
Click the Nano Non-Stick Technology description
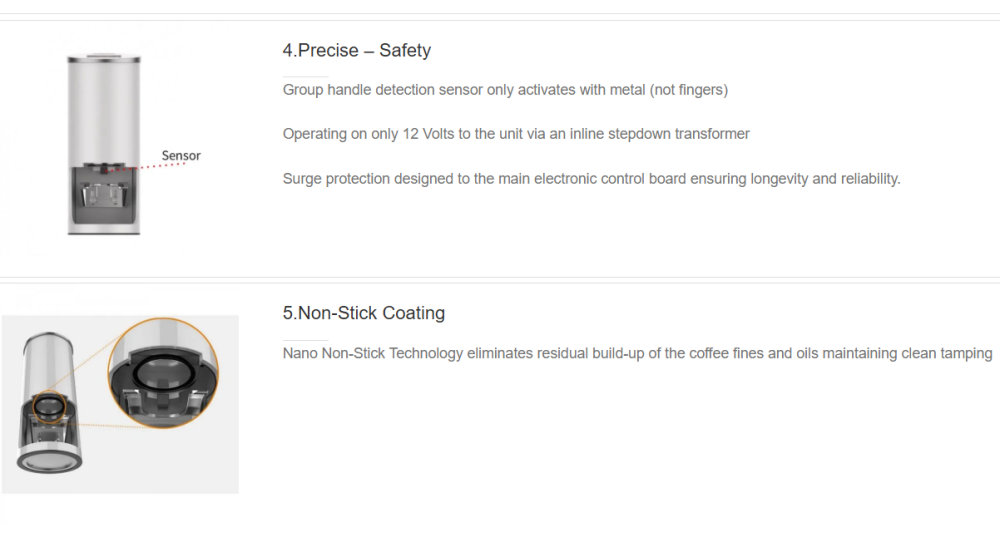coord(637,353)
